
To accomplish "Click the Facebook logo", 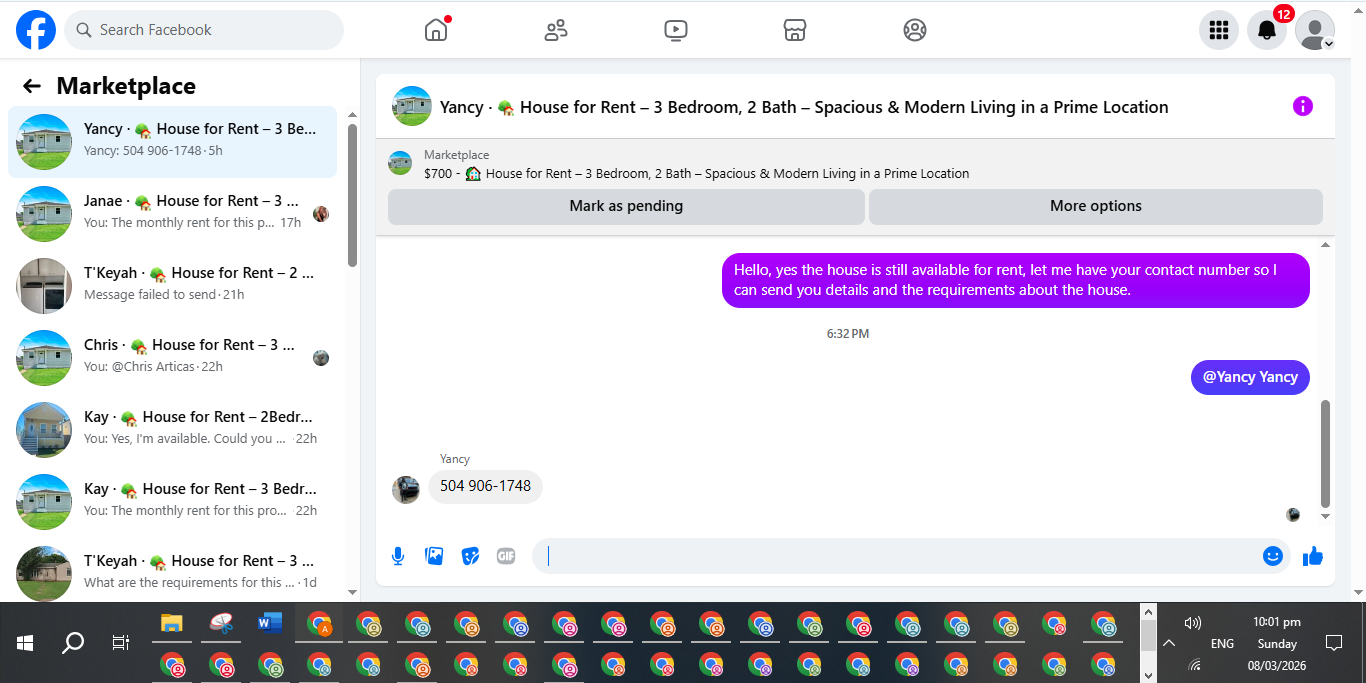I will (36, 30).
